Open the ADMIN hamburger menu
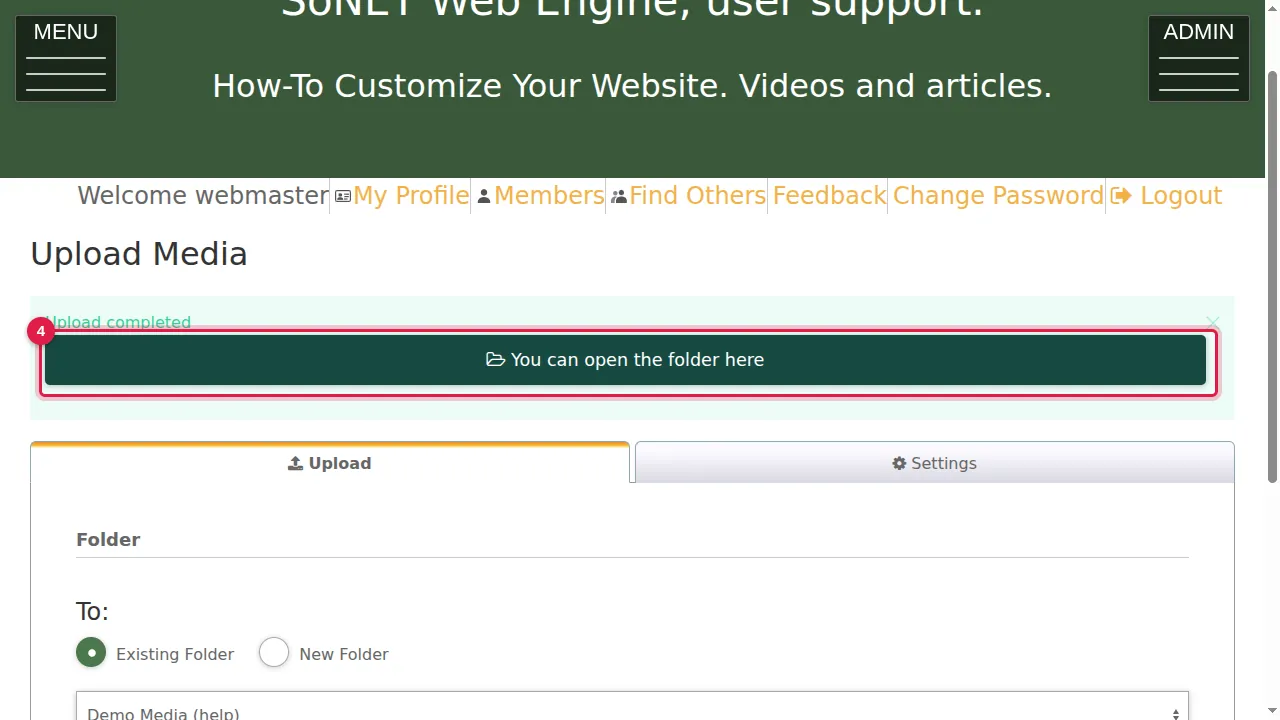The width and height of the screenshot is (1280, 720). pyautogui.click(x=1198, y=58)
